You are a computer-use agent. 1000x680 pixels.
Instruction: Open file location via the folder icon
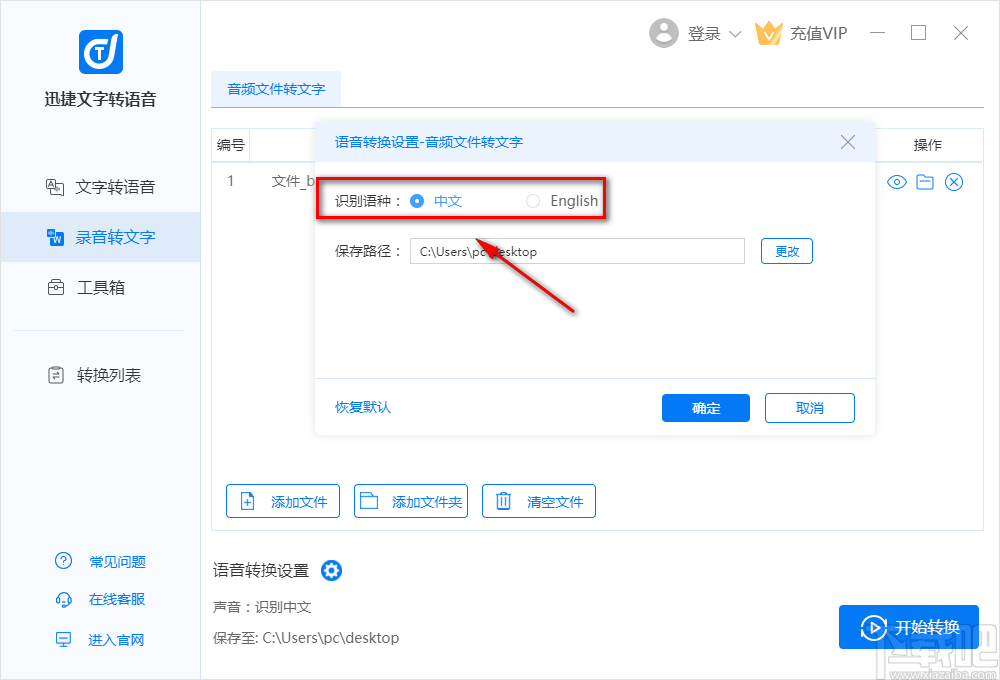(925, 181)
